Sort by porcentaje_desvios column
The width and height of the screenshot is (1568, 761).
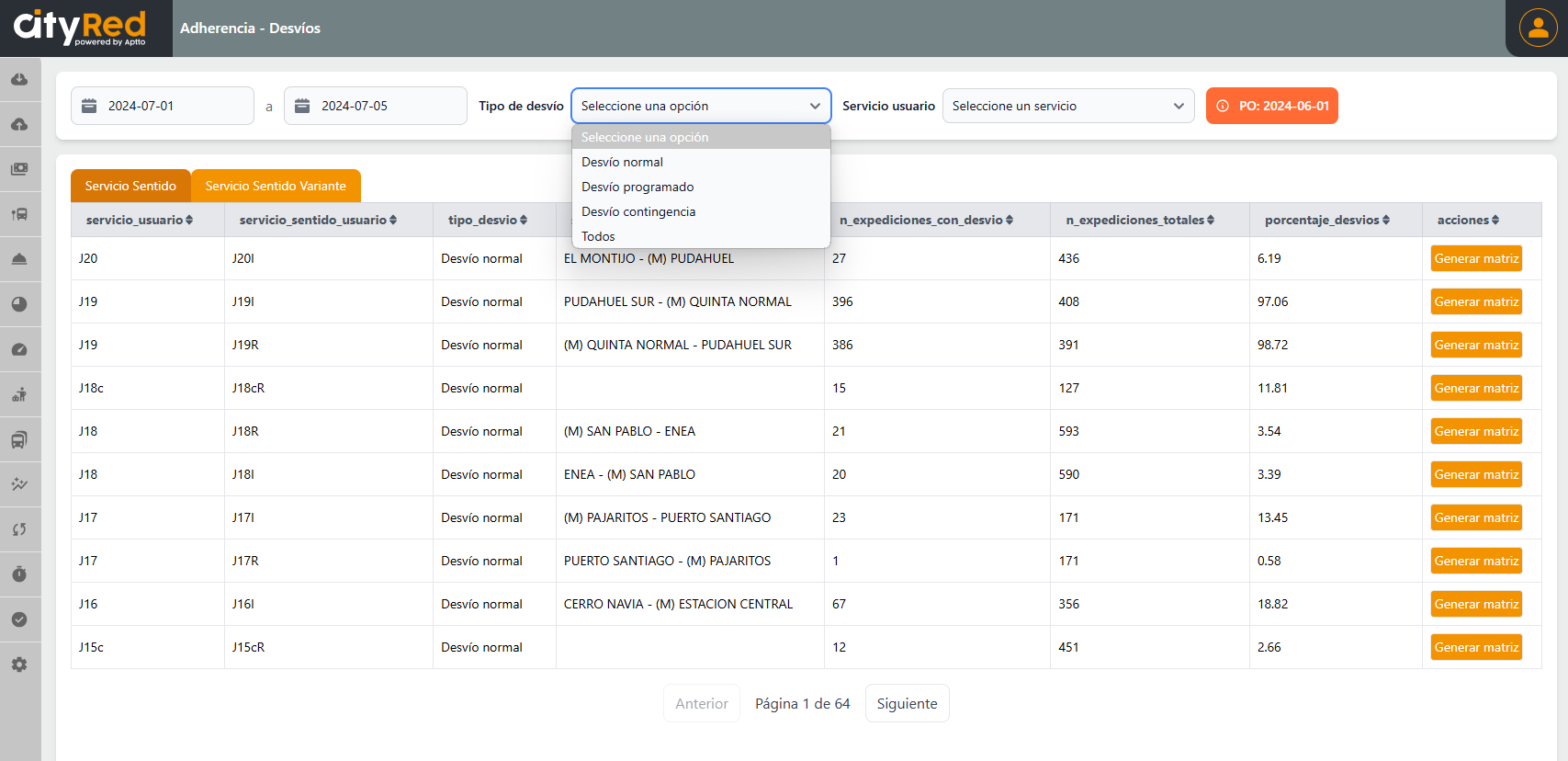tap(1326, 221)
